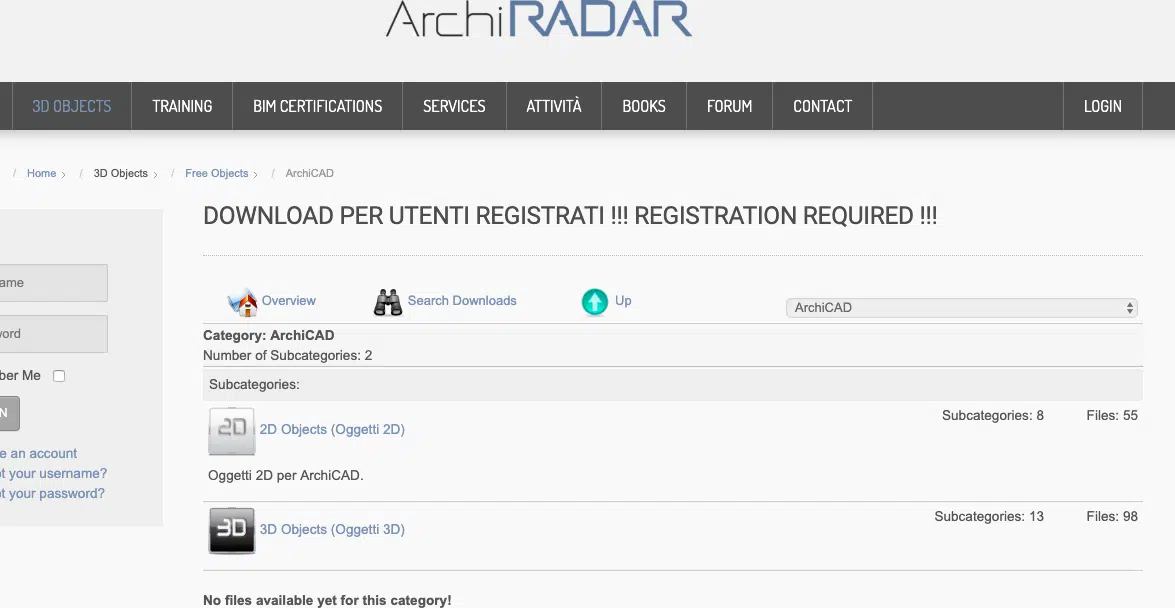Click the 3D Objects category icon
Image resolution: width=1175 pixels, height=608 pixels.
click(x=231, y=530)
